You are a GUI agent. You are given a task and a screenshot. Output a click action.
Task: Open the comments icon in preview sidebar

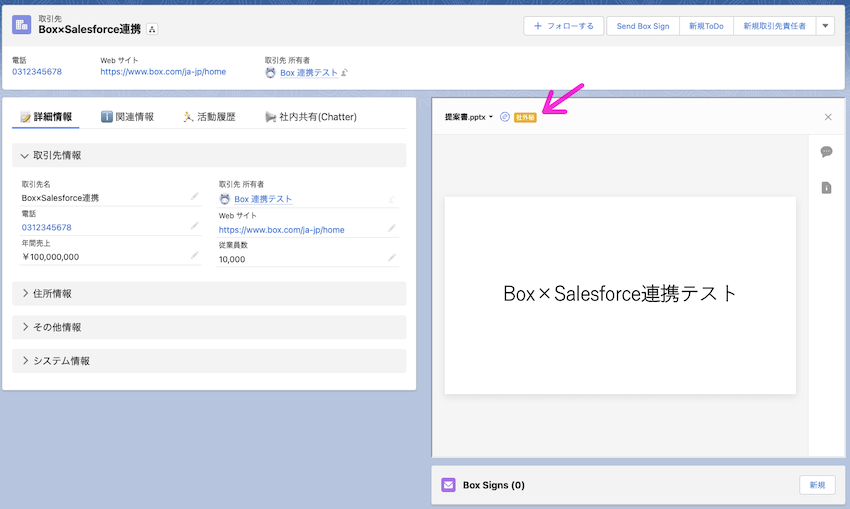(826, 152)
